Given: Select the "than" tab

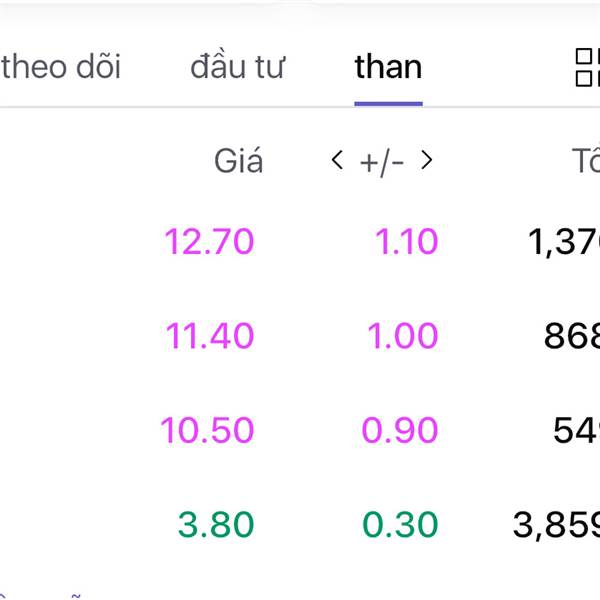Looking at the screenshot, I should pos(388,68).
